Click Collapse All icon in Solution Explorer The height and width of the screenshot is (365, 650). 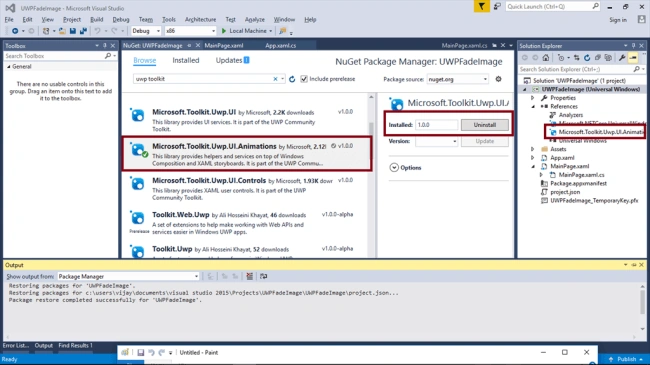click(x=597, y=58)
